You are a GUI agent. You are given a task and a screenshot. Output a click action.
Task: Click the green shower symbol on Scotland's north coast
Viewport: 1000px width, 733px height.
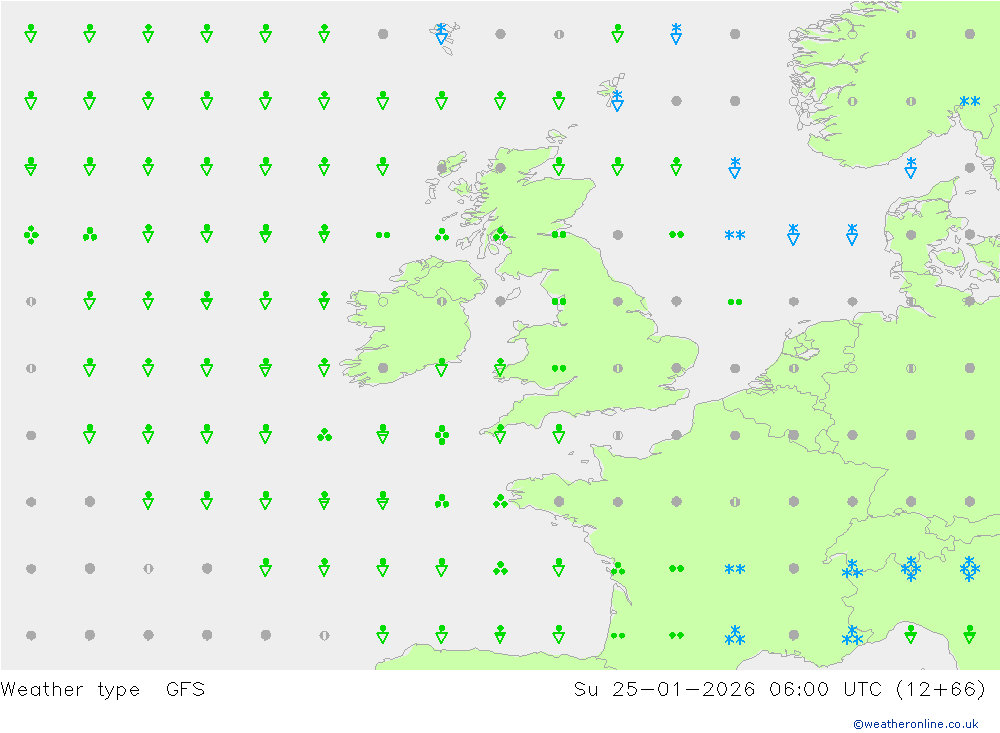point(559,168)
